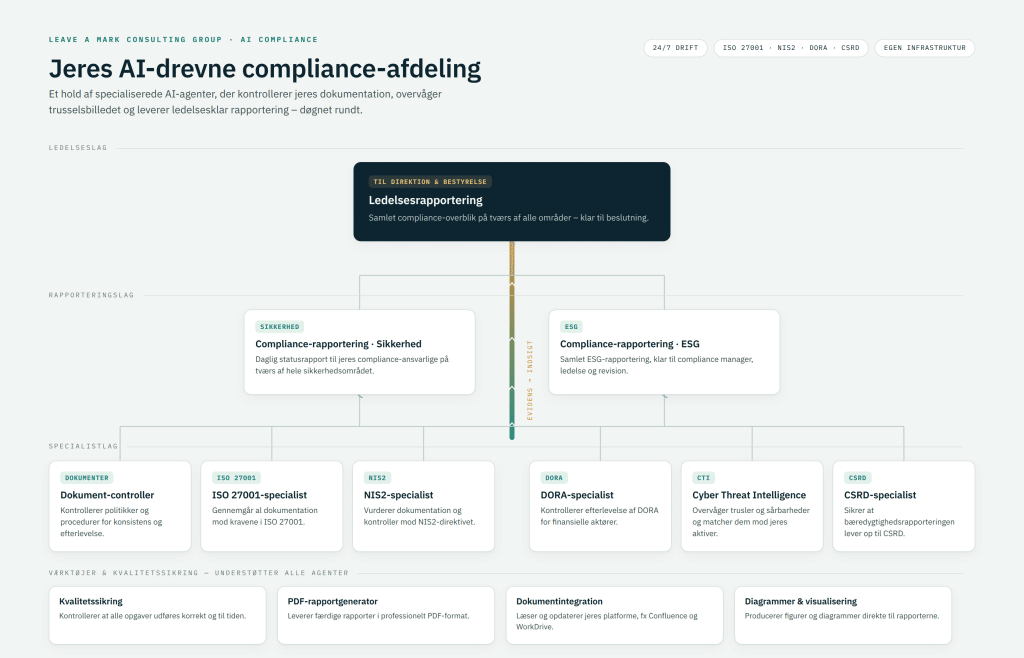Click the VÆRKTØJER & KVALITETSSIKRING section label

click(x=199, y=573)
